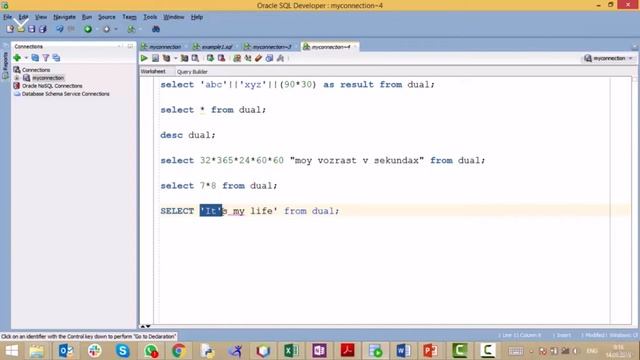Click the Undo icon in main toolbar
The width and height of the screenshot is (640, 360).
click(x=60, y=29)
